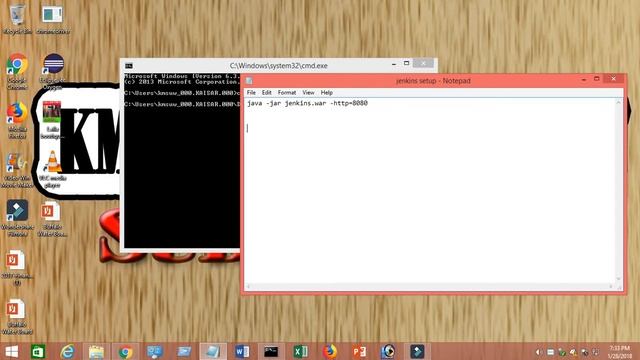Open the Recycle Bin desktop icon

17,19
